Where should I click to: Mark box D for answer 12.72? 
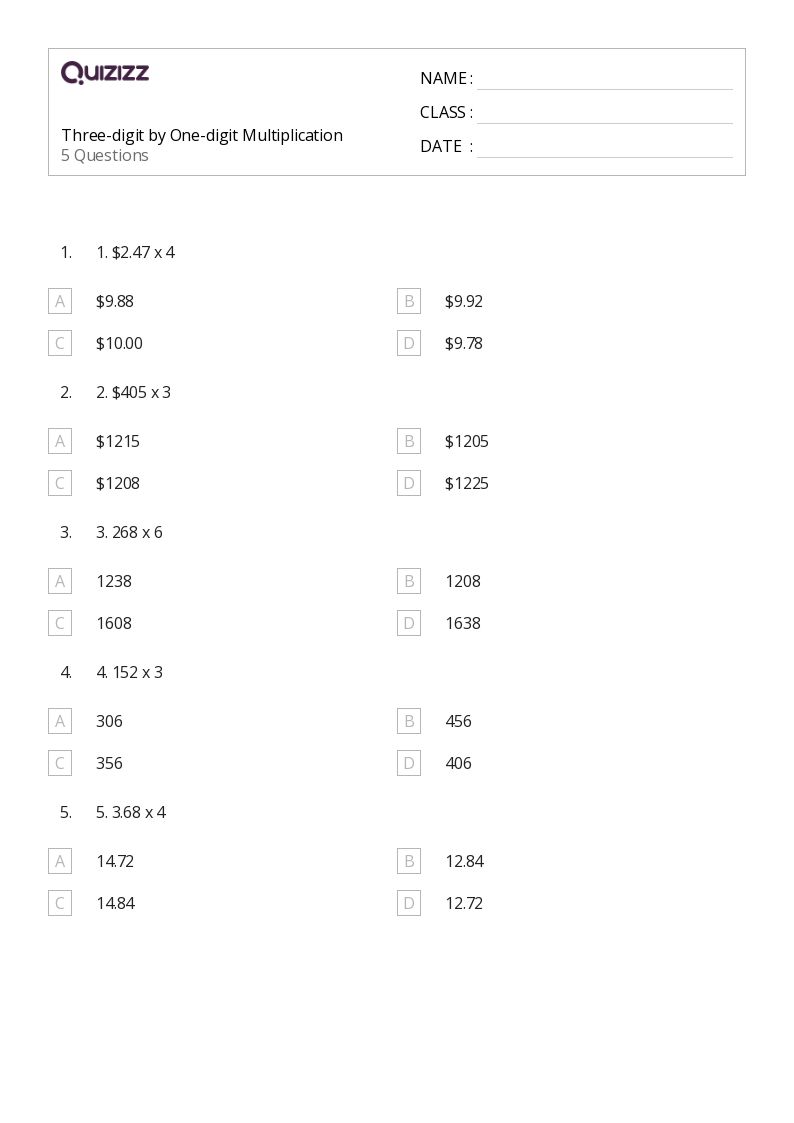pos(409,903)
